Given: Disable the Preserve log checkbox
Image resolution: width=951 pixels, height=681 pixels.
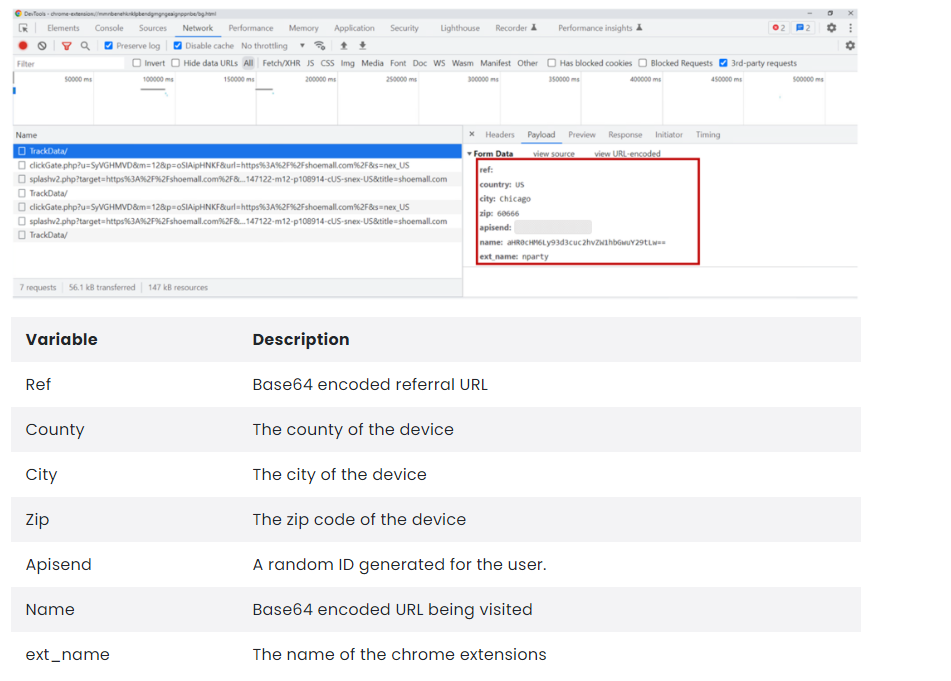Looking at the screenshot, I should (109, 46).
